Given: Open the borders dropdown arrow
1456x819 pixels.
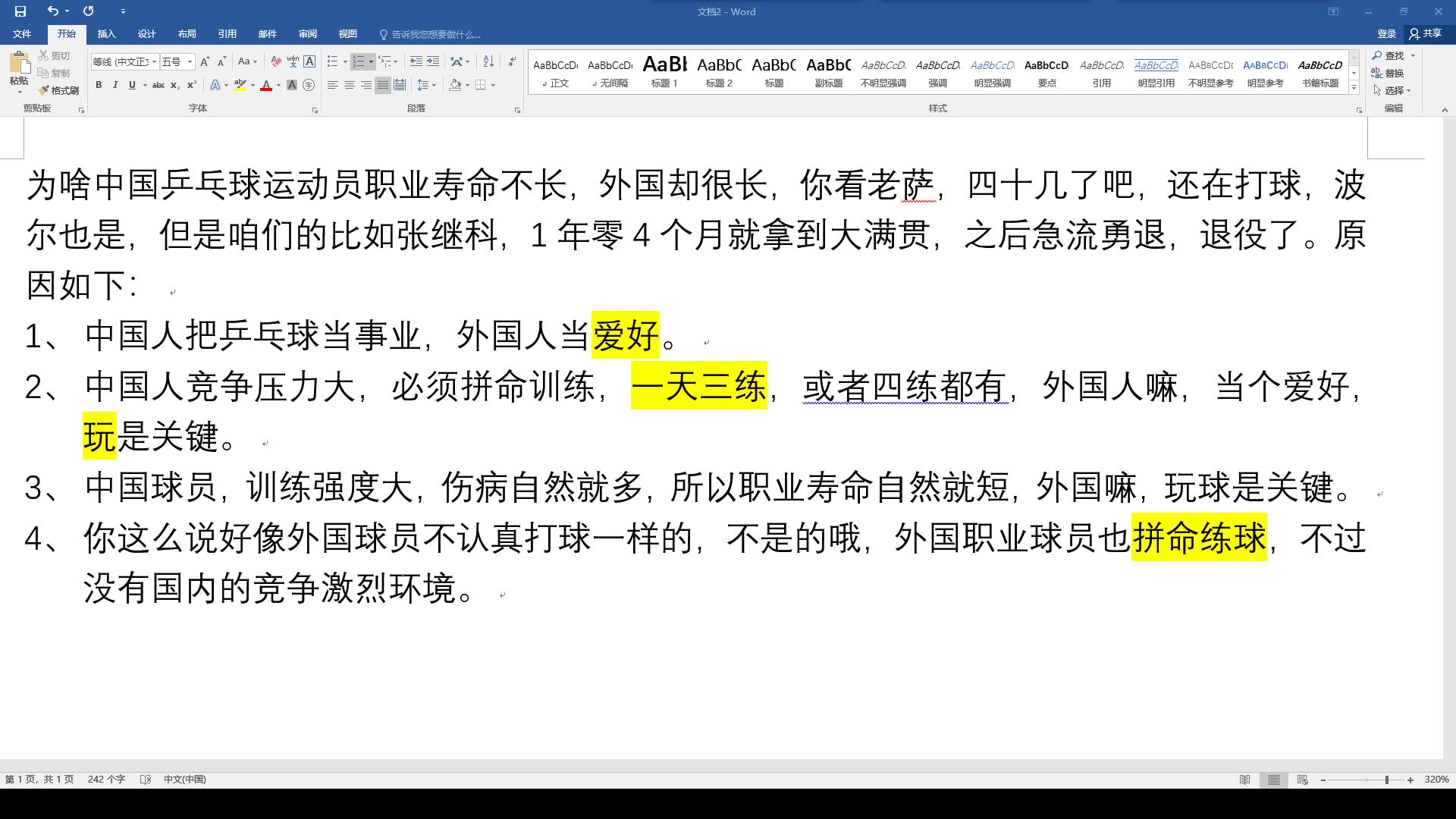Looking at the screenshot, I should point(493,85).
